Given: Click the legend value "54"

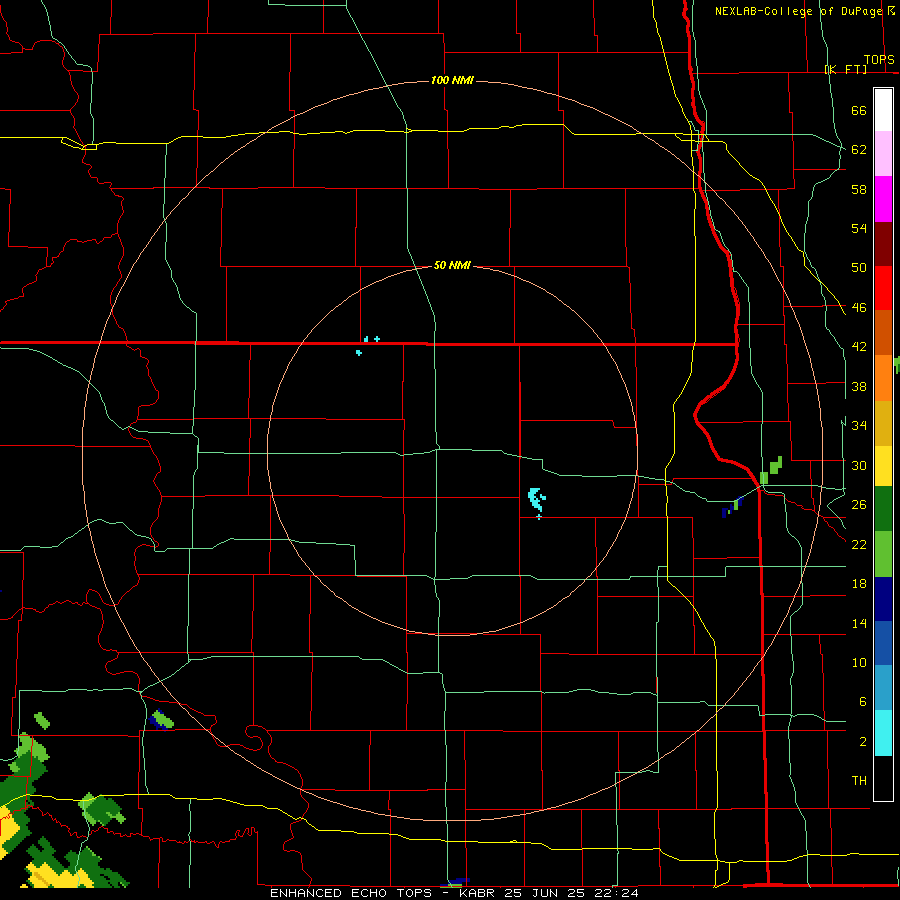Looking at the screenshot, I should pyautogui.click(x=859, y=228).
